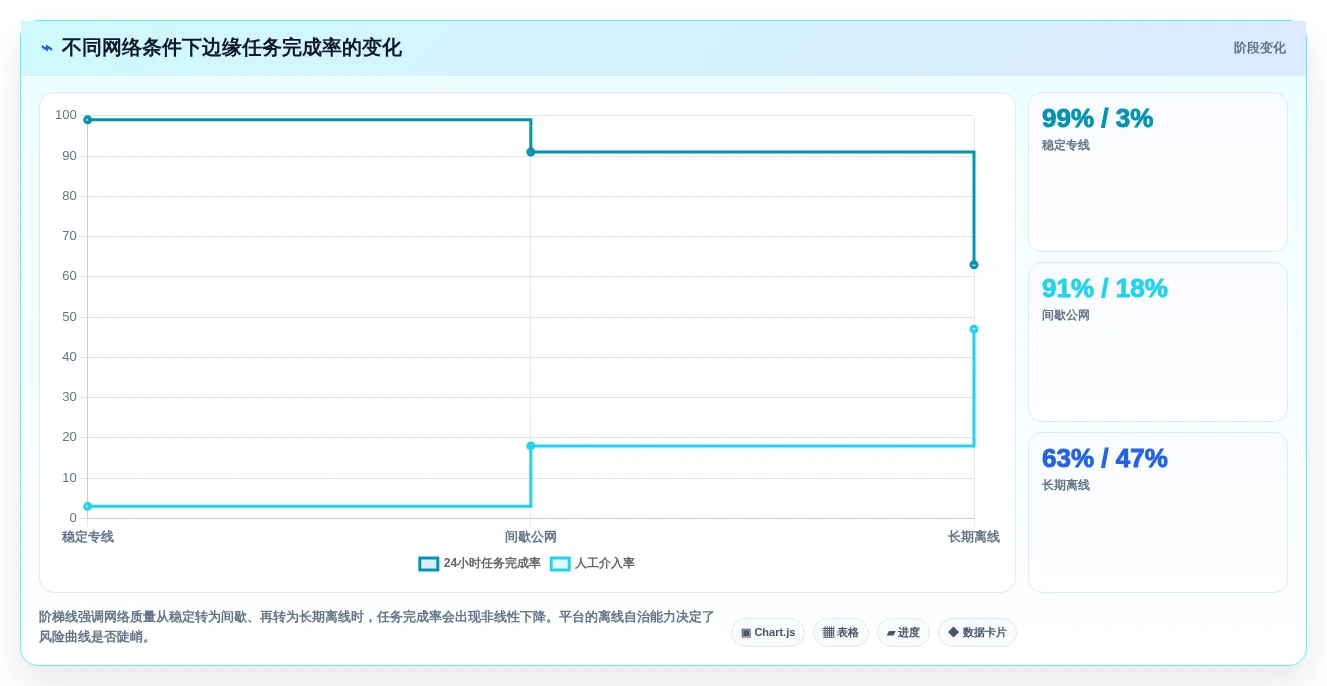
Task: Open the 长期离线 63% / 47% card
Action: point(1158,512)
